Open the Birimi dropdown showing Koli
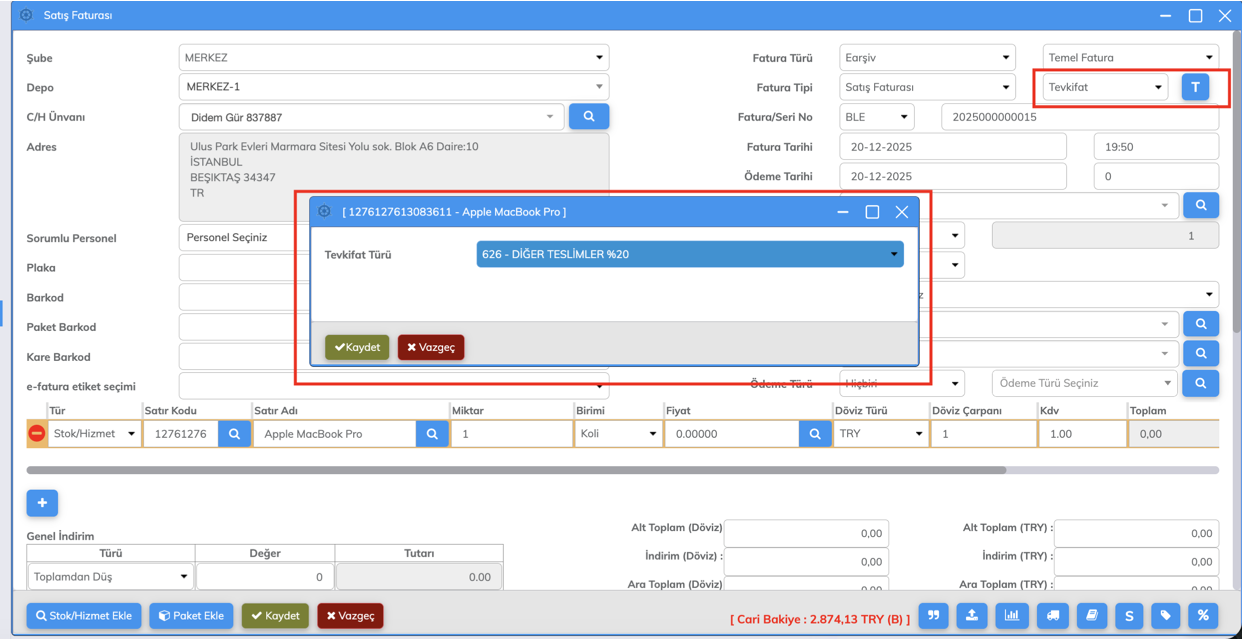This screenshot has height=639, width=1243. pos(617,434)
